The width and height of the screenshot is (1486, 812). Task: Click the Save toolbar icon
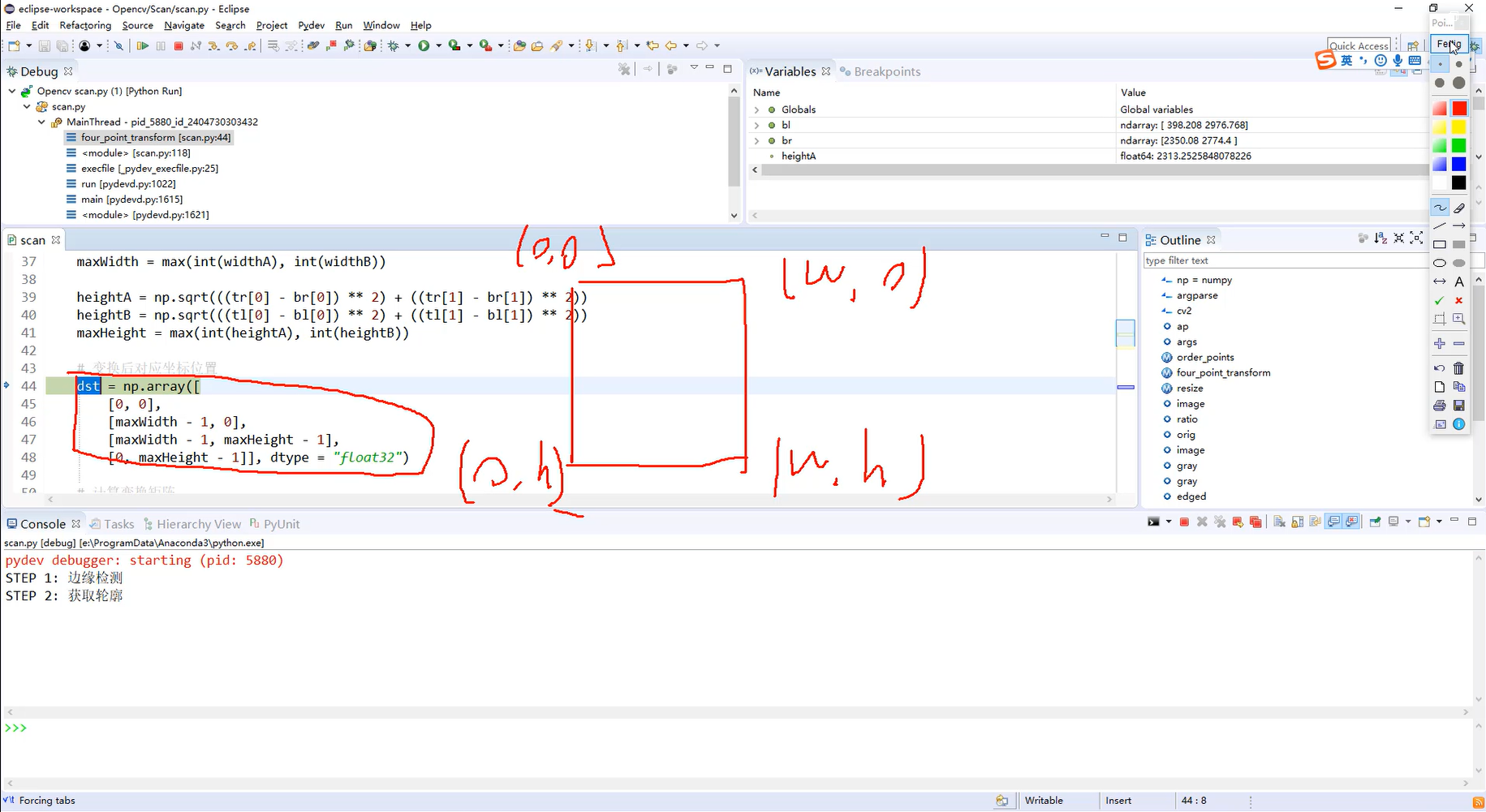tap(45, 46)
